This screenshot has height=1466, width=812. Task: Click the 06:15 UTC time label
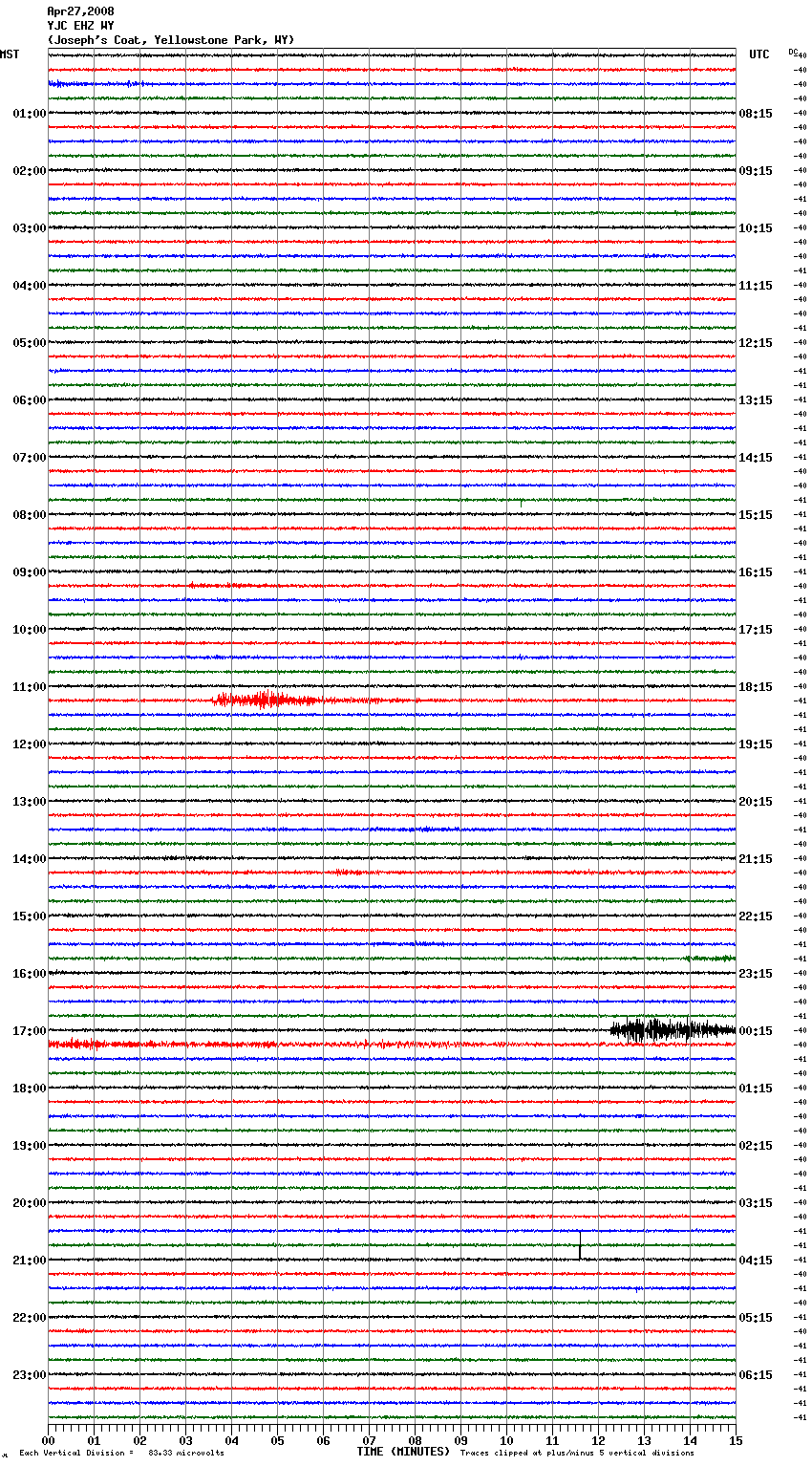tap(756, 1375)
